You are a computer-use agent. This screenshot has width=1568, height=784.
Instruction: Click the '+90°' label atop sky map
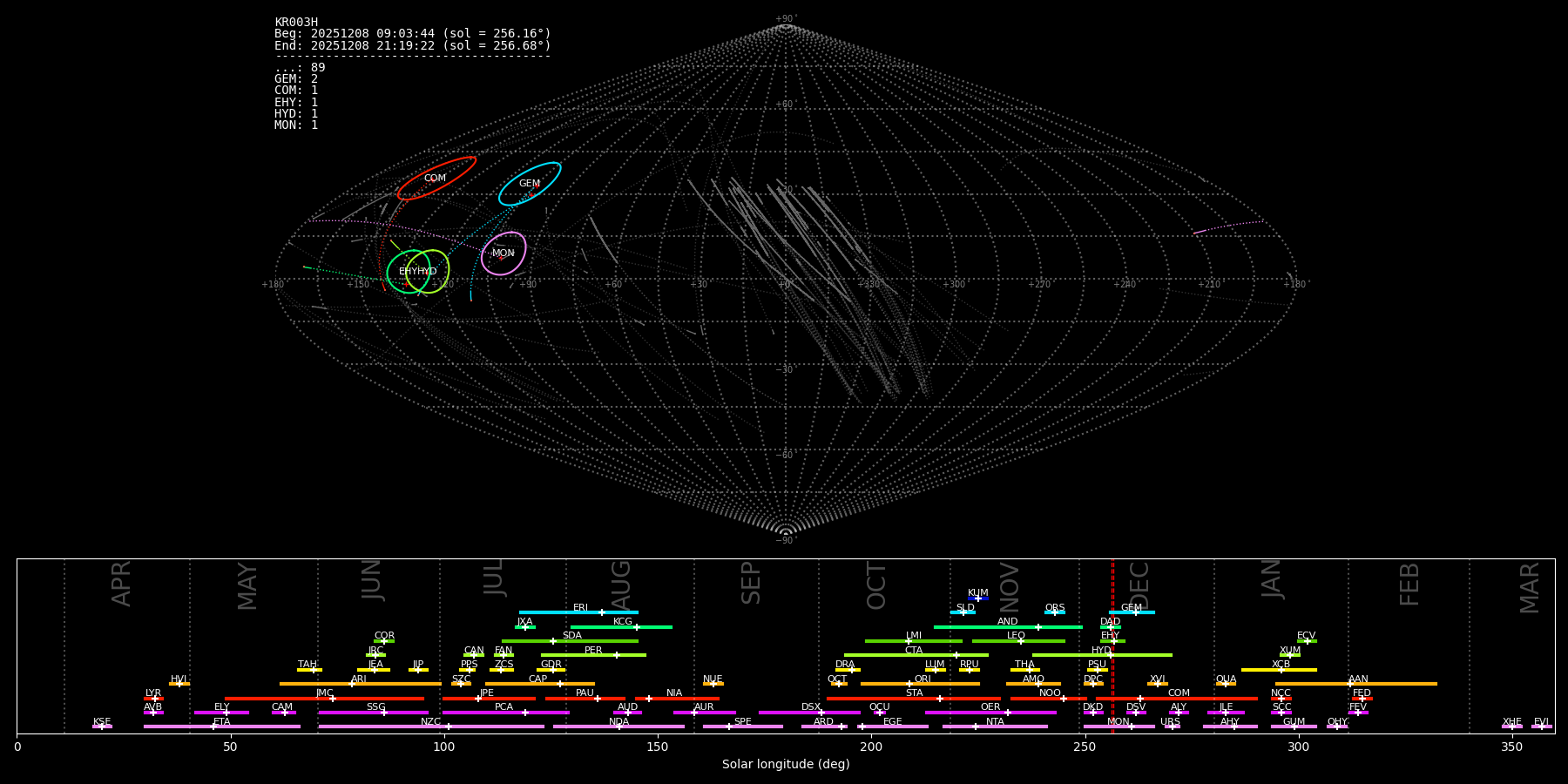pyautogui.click(x=786, y=18)
